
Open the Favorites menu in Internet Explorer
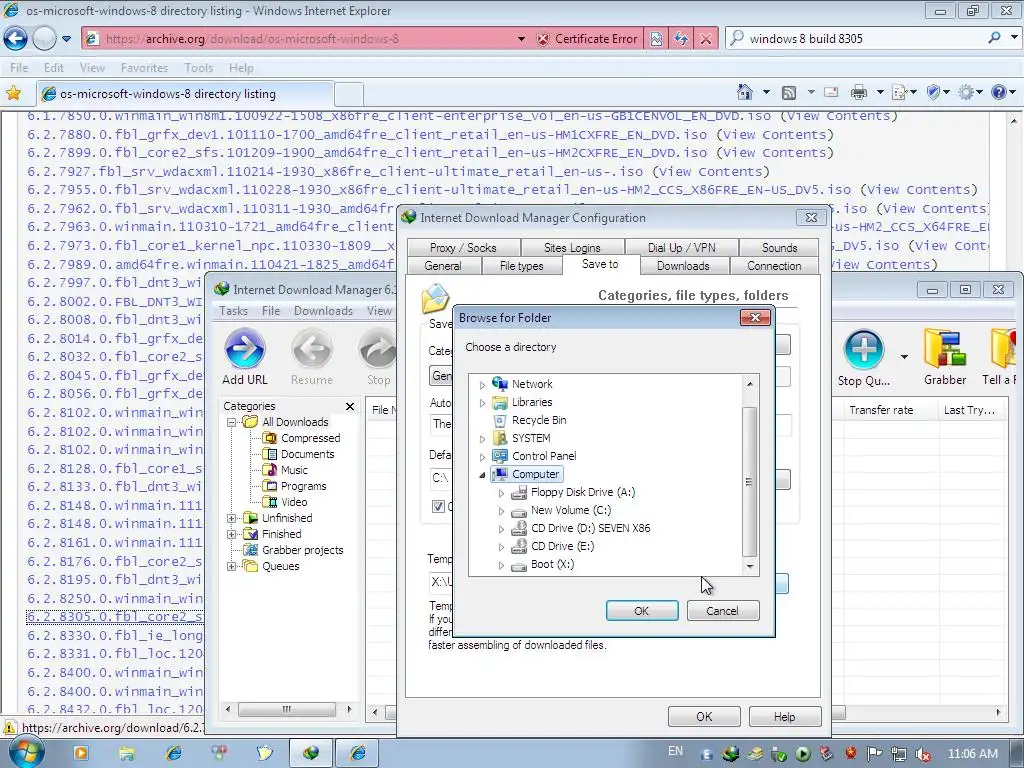coord(144,68)
